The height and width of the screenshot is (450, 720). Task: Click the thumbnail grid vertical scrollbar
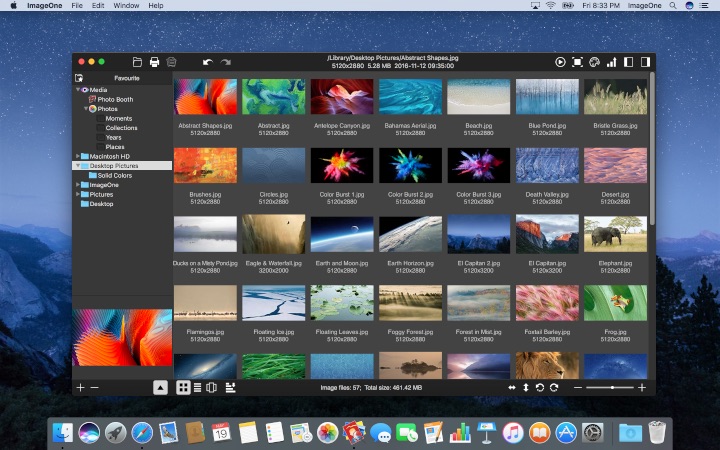pyautogui.click(x=652, y=149)
